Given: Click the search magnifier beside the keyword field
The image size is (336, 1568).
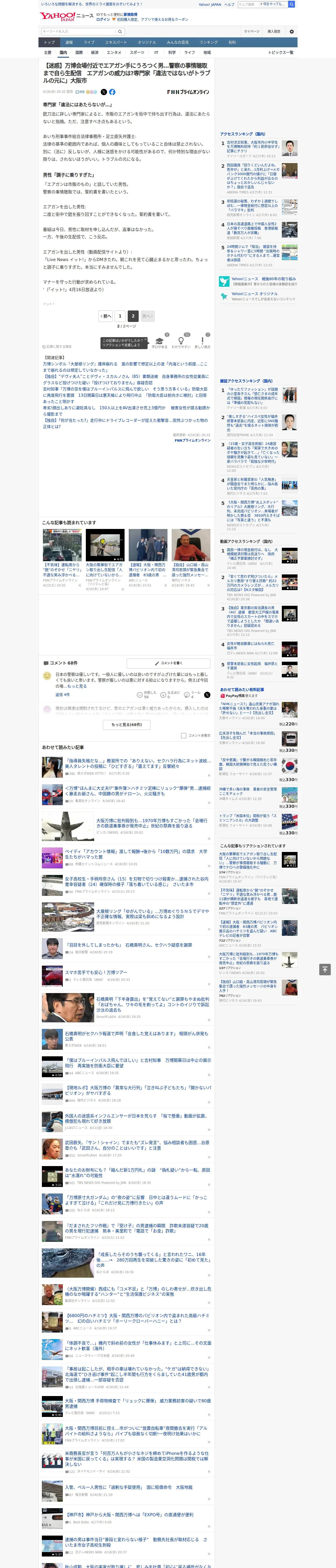Looking at the screenshot, I should (x=120, y=32).
